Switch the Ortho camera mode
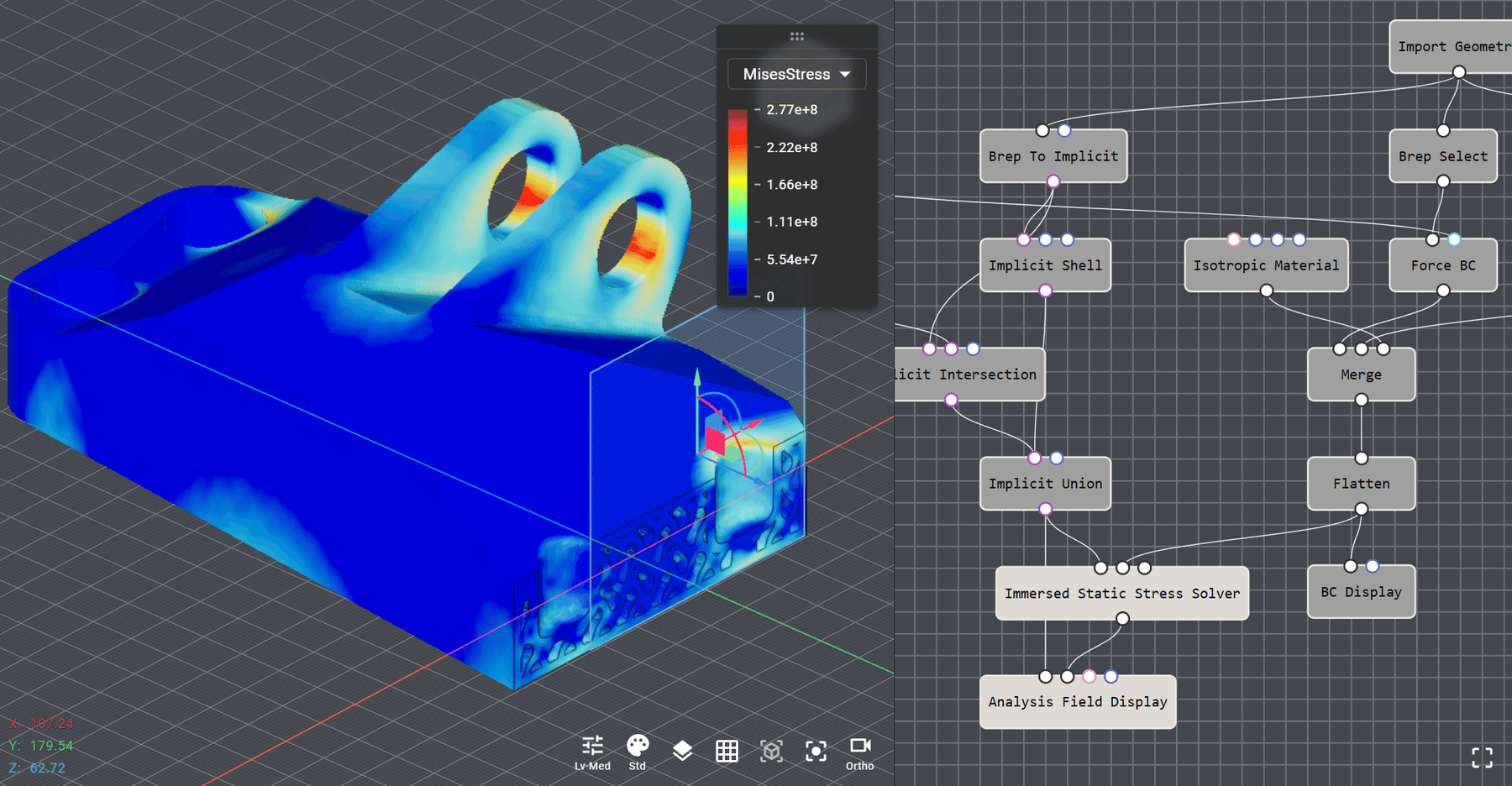 pos(860,752)
